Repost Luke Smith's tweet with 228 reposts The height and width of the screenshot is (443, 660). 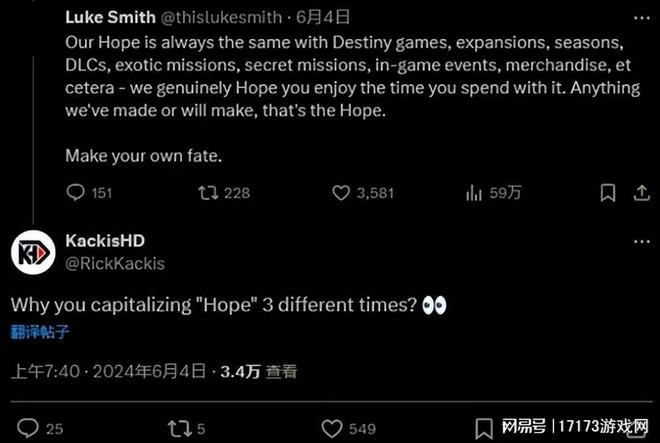(207, 193)
